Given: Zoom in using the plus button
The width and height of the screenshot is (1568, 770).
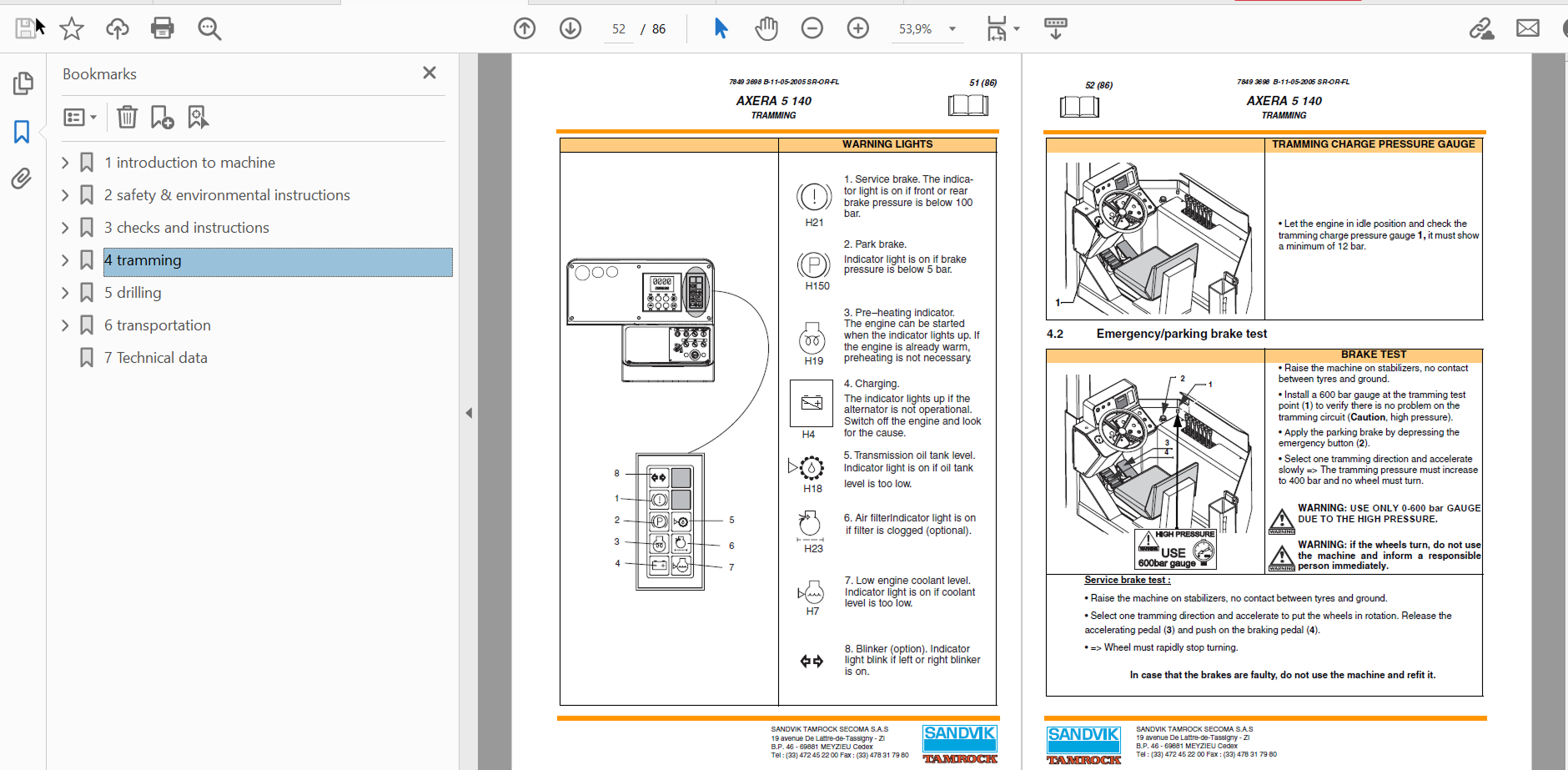Looking at the screenshot, I should click(857, 29).
